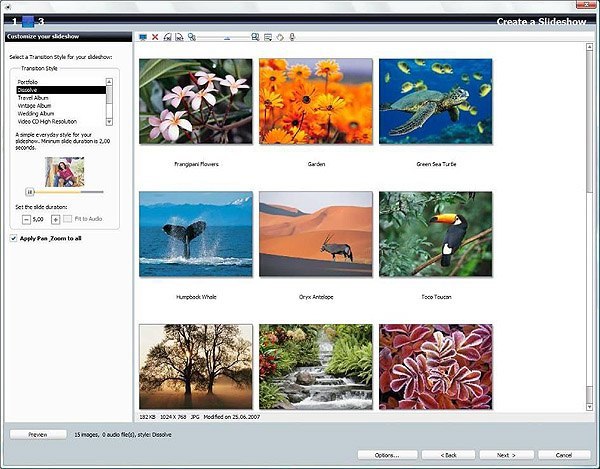This screenshot has height=469, width=600.
Task: Decrease slide duration with minus button
Action: point(26,218)
